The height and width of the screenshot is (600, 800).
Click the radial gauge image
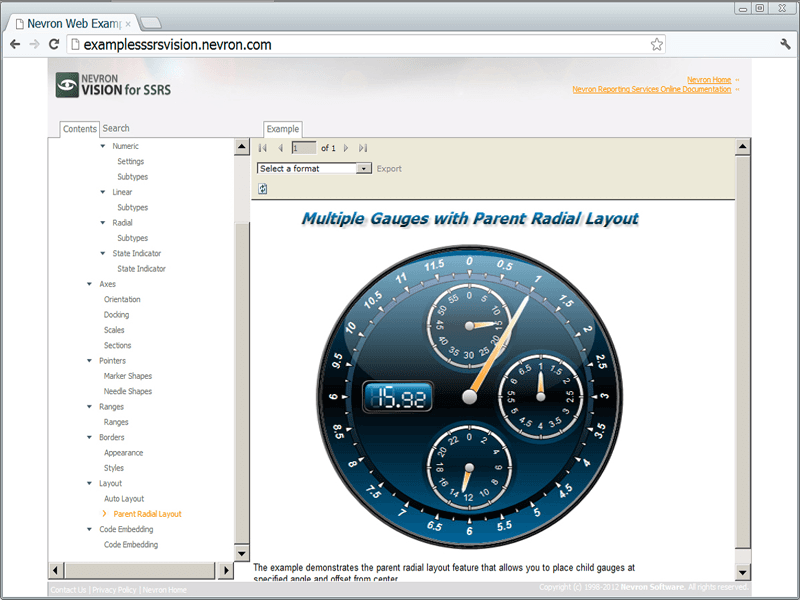[x=469, y=397]
